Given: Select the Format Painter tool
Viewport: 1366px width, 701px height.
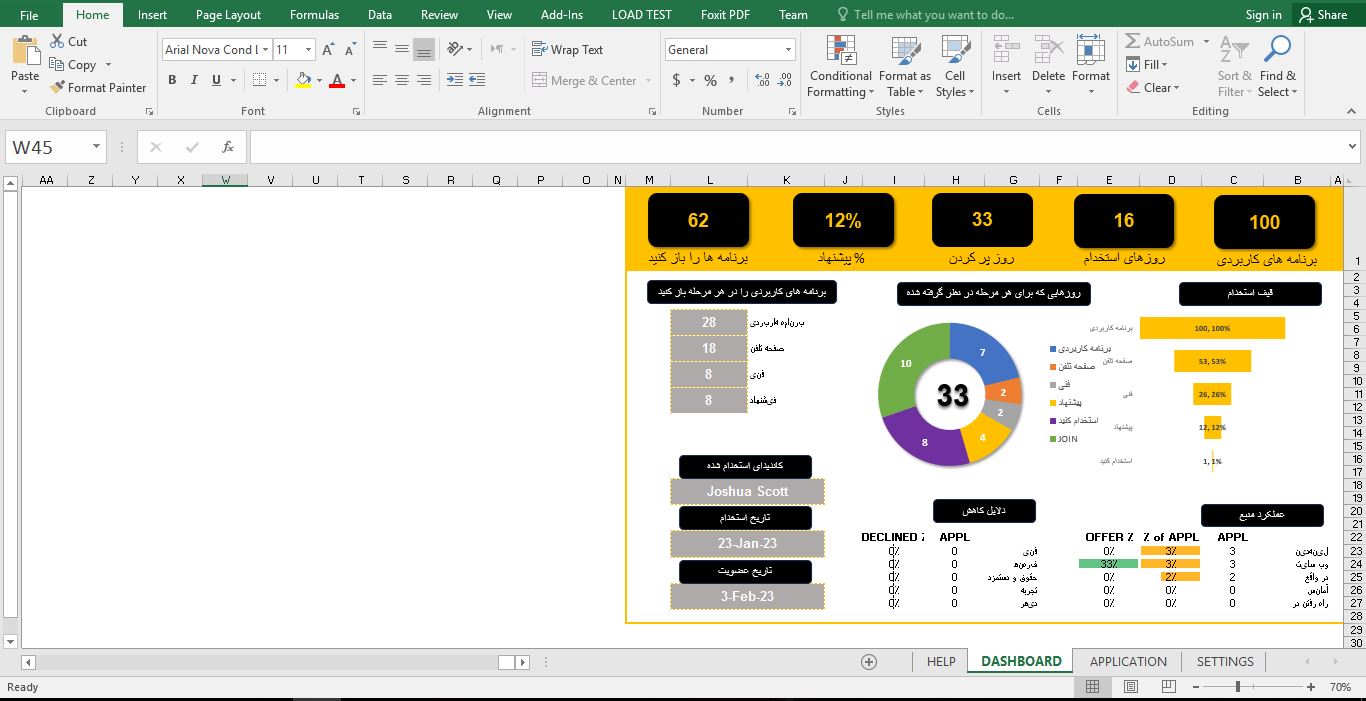Looking at the screenshot, I should [x=98, y=87].
